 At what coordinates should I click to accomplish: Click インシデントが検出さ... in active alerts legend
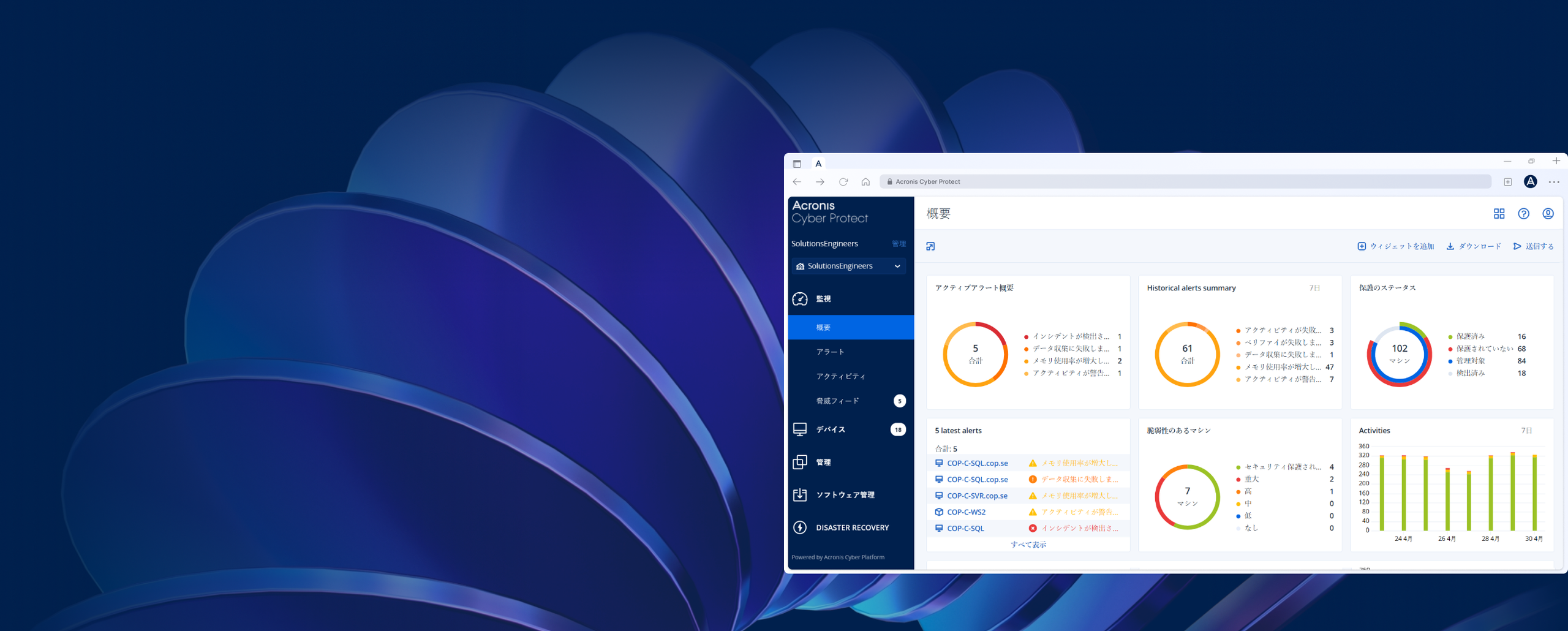pos(1071,336)
